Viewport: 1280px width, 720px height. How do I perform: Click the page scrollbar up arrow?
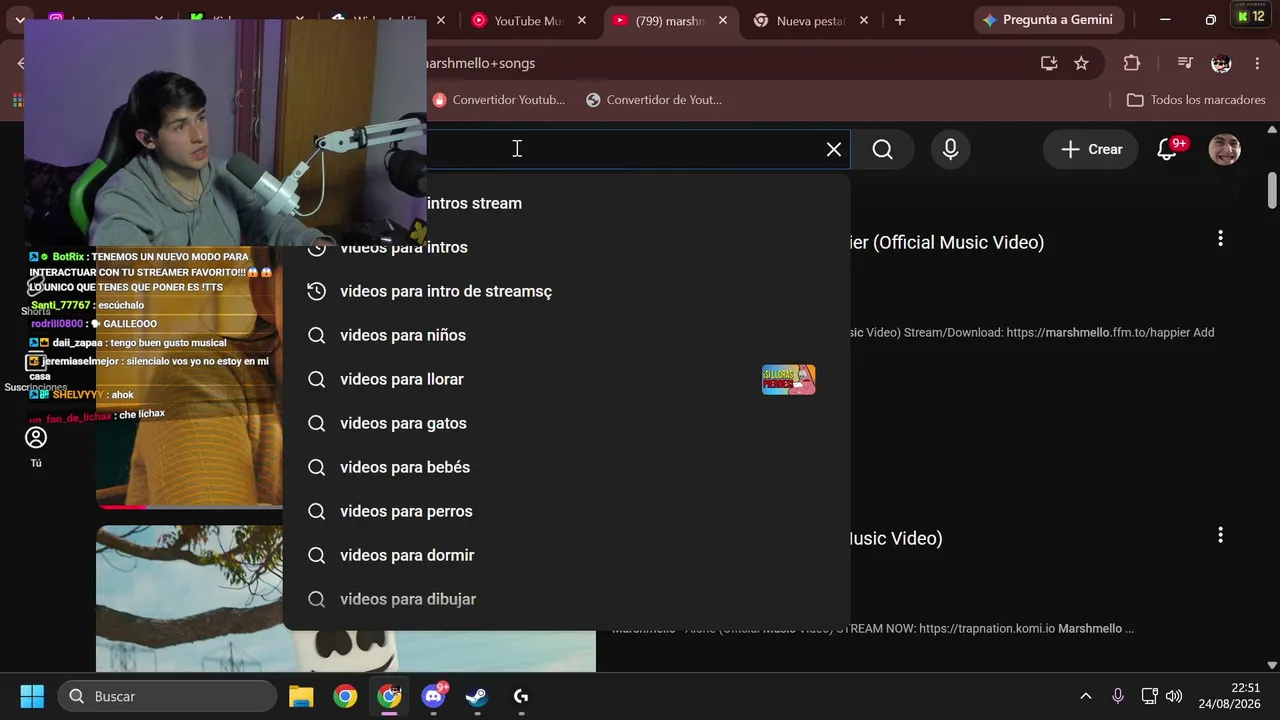pyautogui.click(x=1272, y=129)
